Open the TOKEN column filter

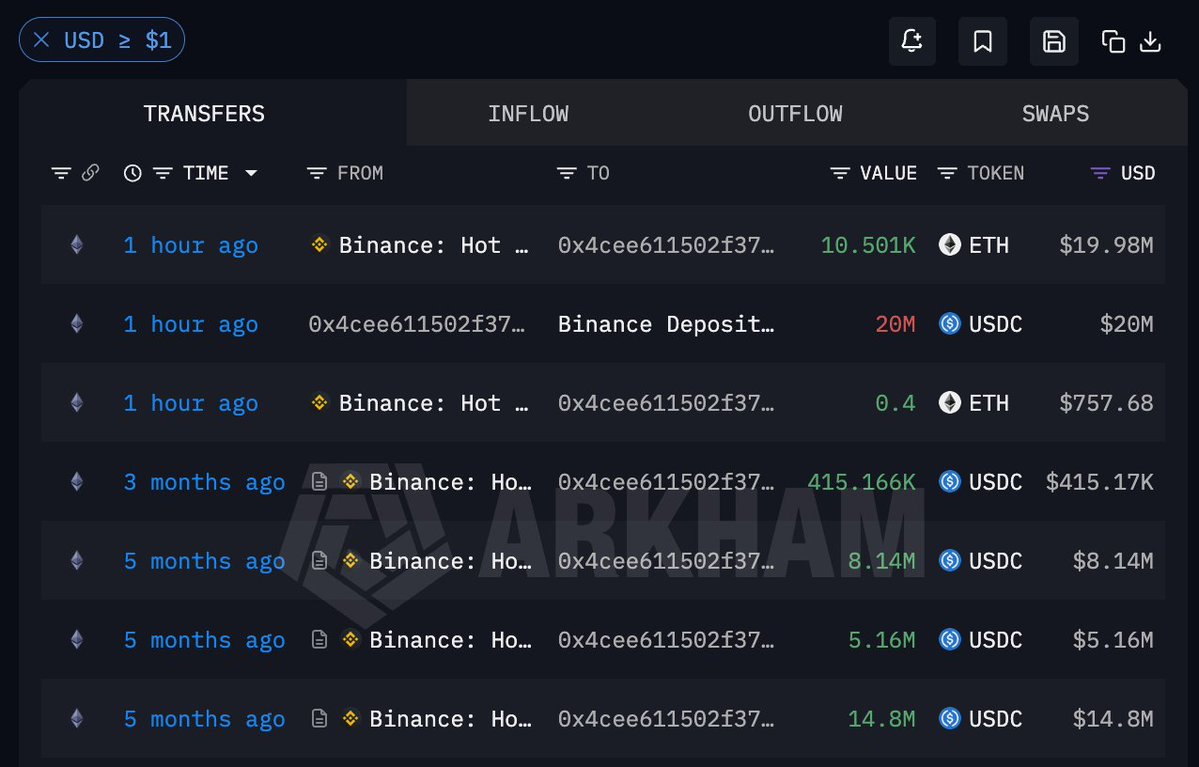947,174
